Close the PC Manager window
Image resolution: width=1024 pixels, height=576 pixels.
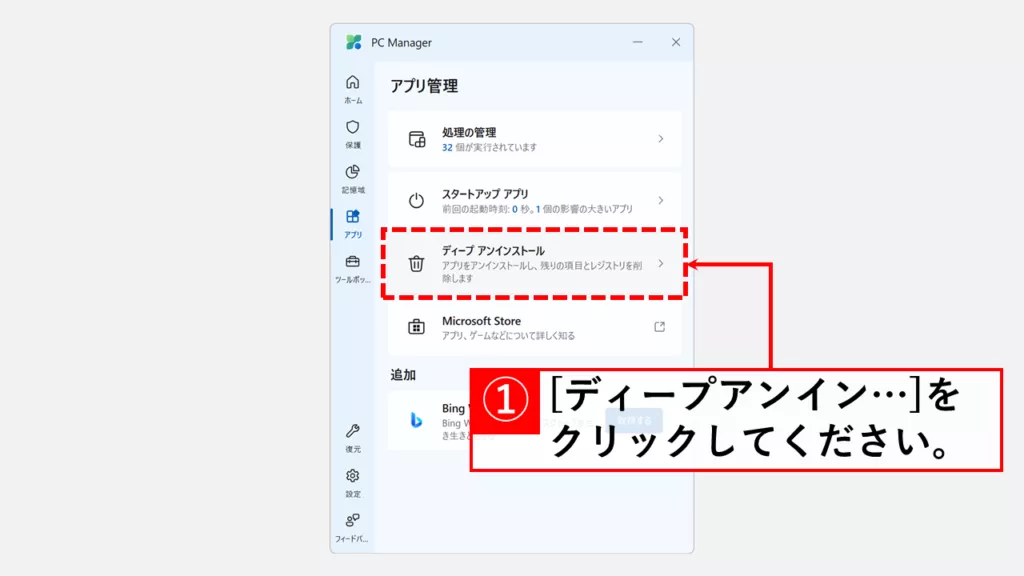pos(676,42)
